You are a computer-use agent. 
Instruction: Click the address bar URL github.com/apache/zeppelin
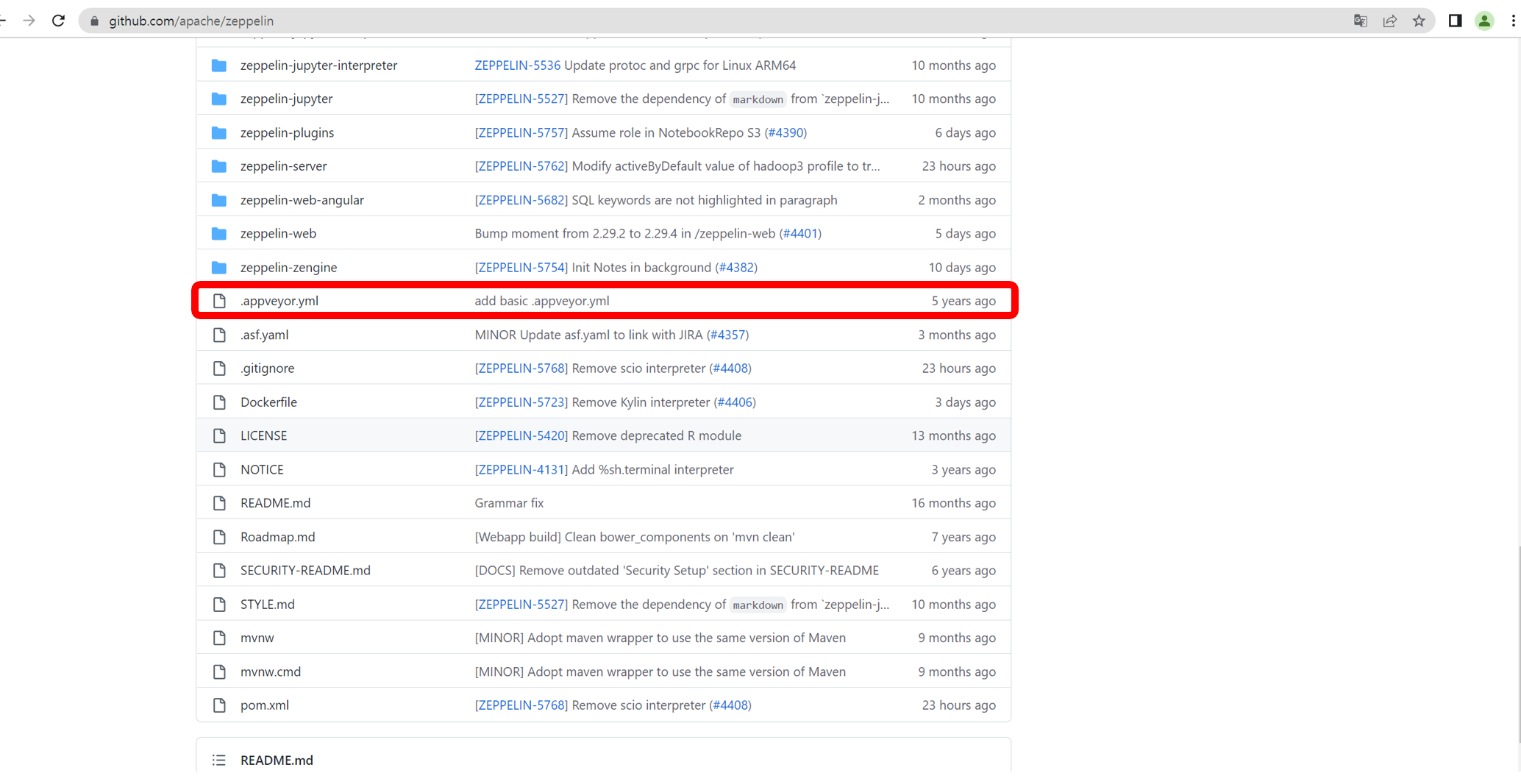[191, 21]
